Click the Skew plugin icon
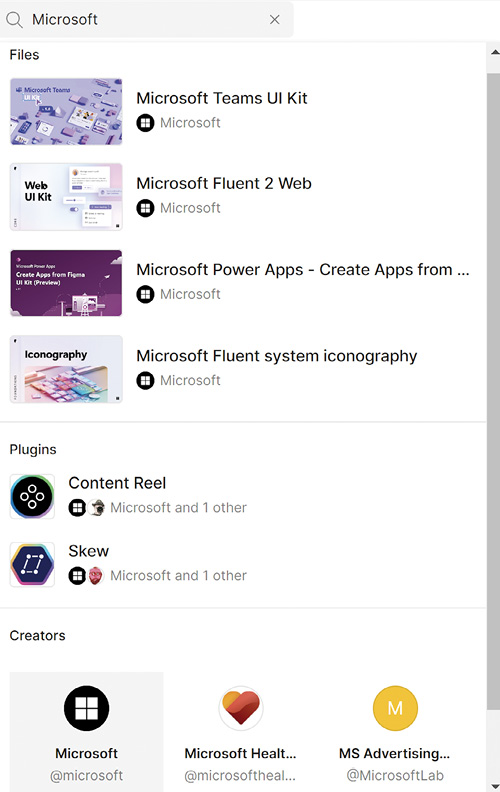This screenshot has height=792, width=500. coord(32,565)
